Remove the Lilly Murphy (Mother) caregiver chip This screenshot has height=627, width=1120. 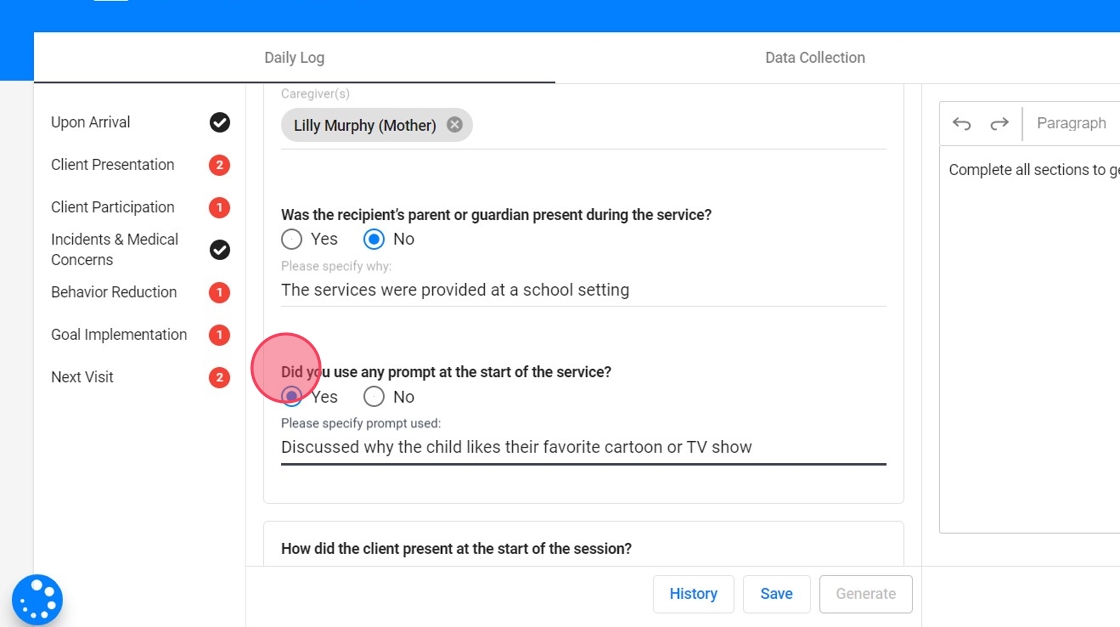455,125
